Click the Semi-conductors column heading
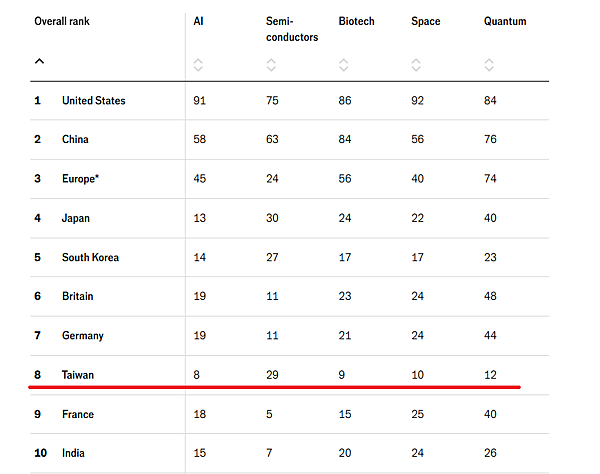This screenshot has width=600, height=474. coord(292,29)
